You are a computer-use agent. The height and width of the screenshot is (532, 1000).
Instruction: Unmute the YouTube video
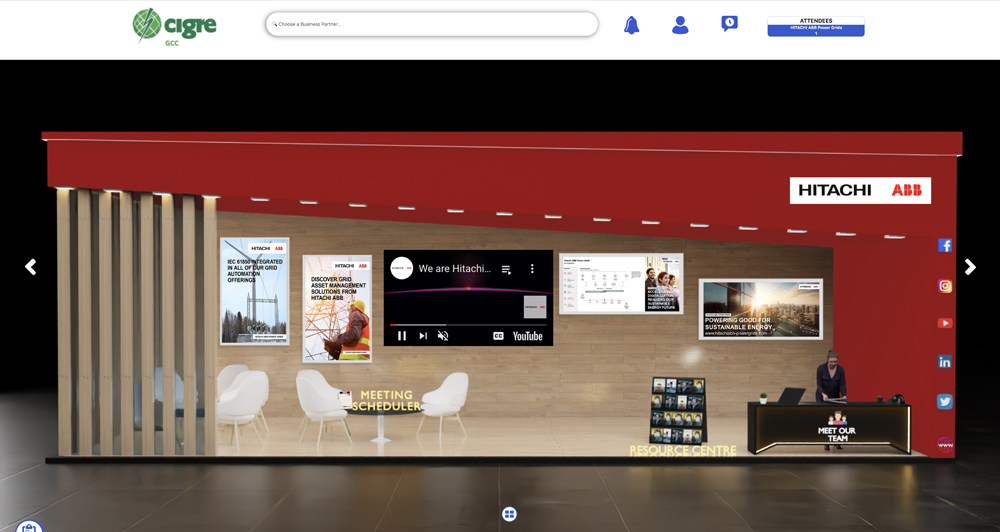coord(443,336)
